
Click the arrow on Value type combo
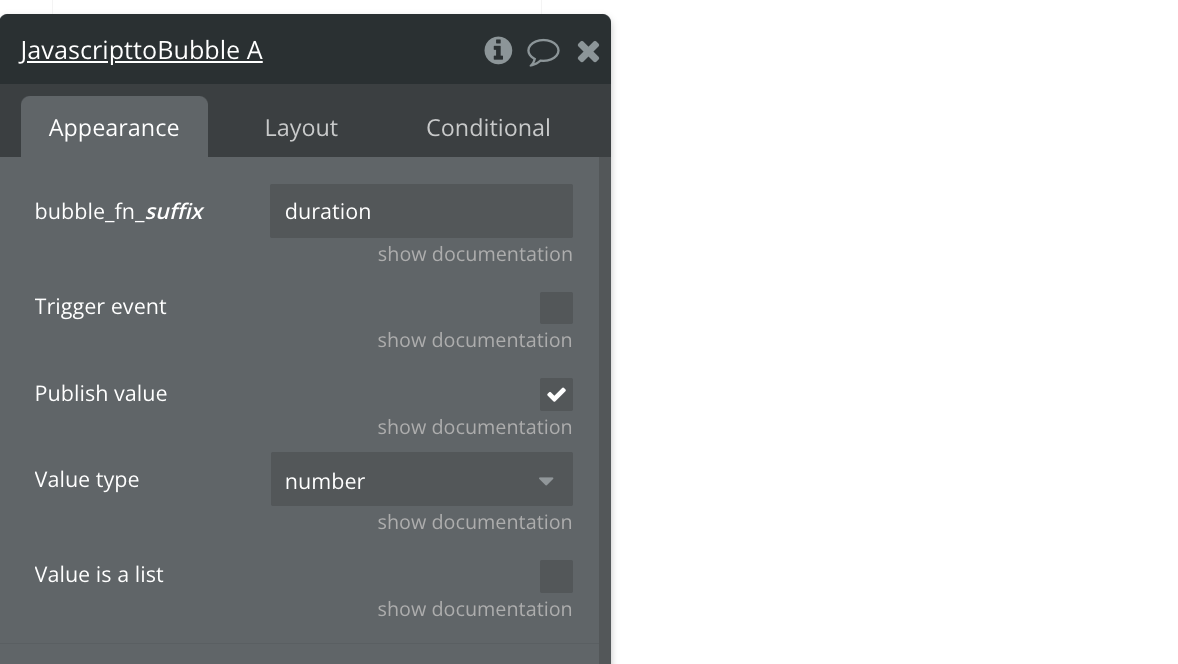(546, 481)
